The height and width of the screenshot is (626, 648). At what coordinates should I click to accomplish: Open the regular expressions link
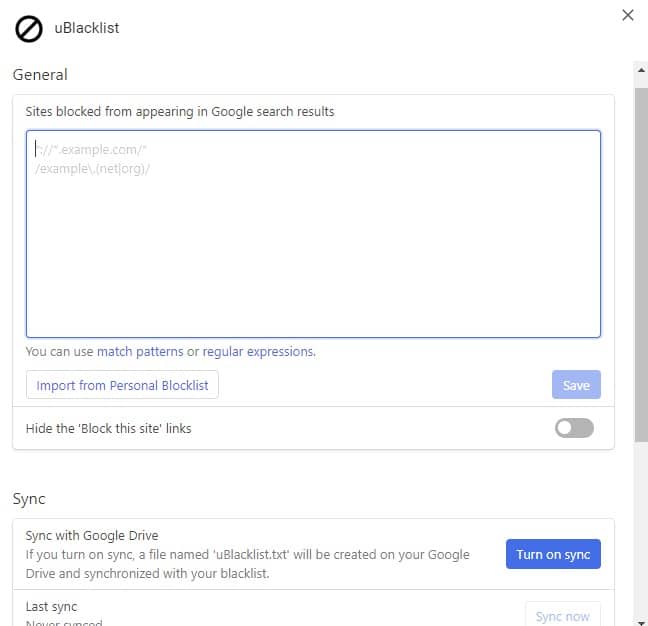[258, 352]
